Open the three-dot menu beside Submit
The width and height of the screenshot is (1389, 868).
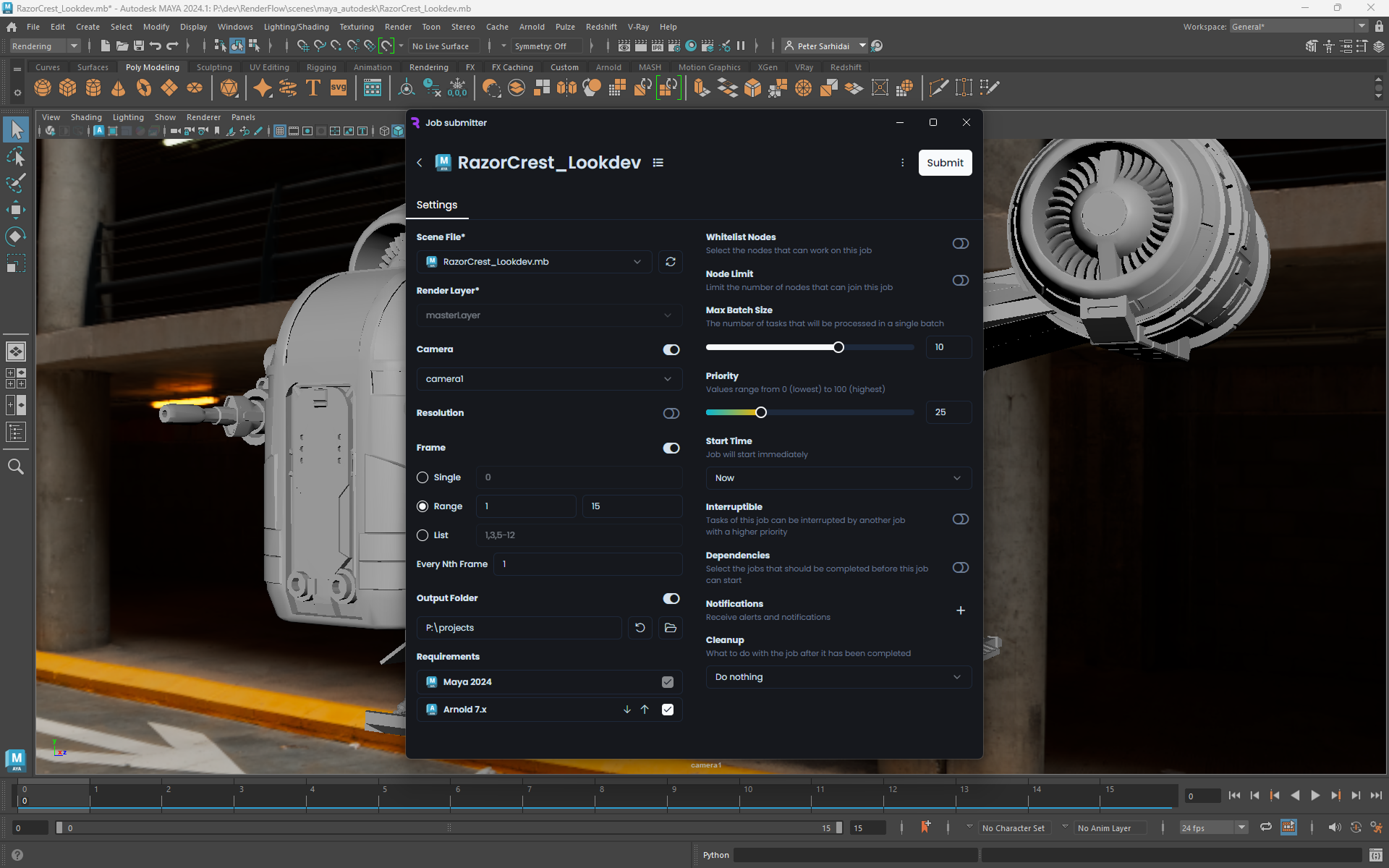tap(902, 163)
